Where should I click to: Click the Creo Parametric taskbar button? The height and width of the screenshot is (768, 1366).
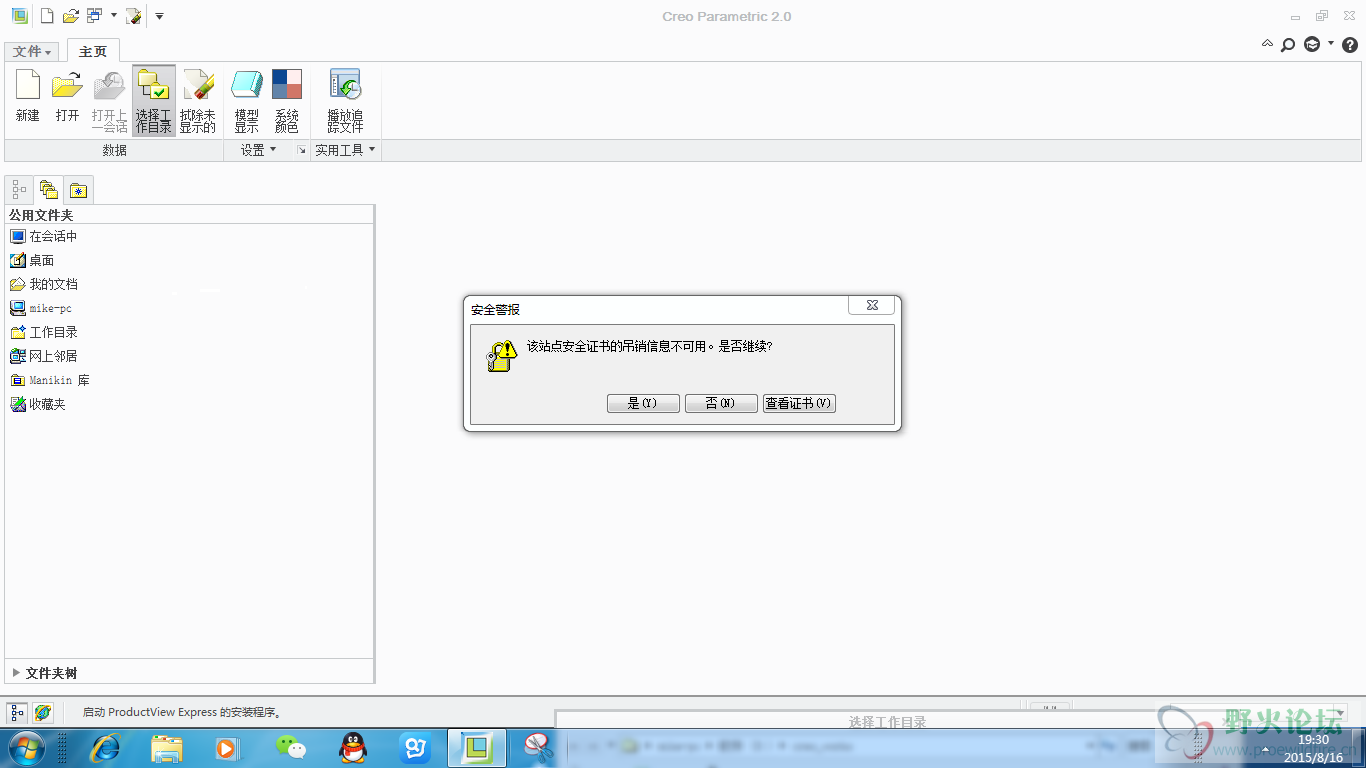477,747
